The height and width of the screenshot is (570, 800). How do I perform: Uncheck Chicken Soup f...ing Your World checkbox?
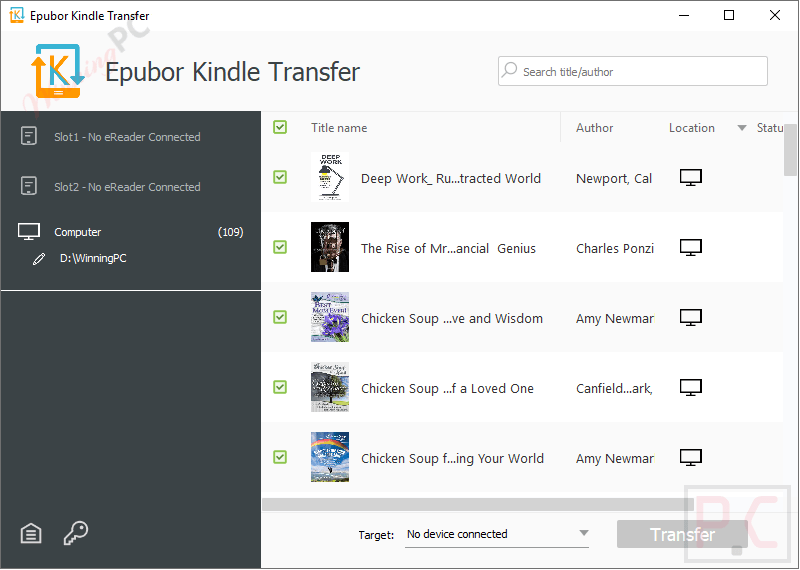tap(280, 457)
